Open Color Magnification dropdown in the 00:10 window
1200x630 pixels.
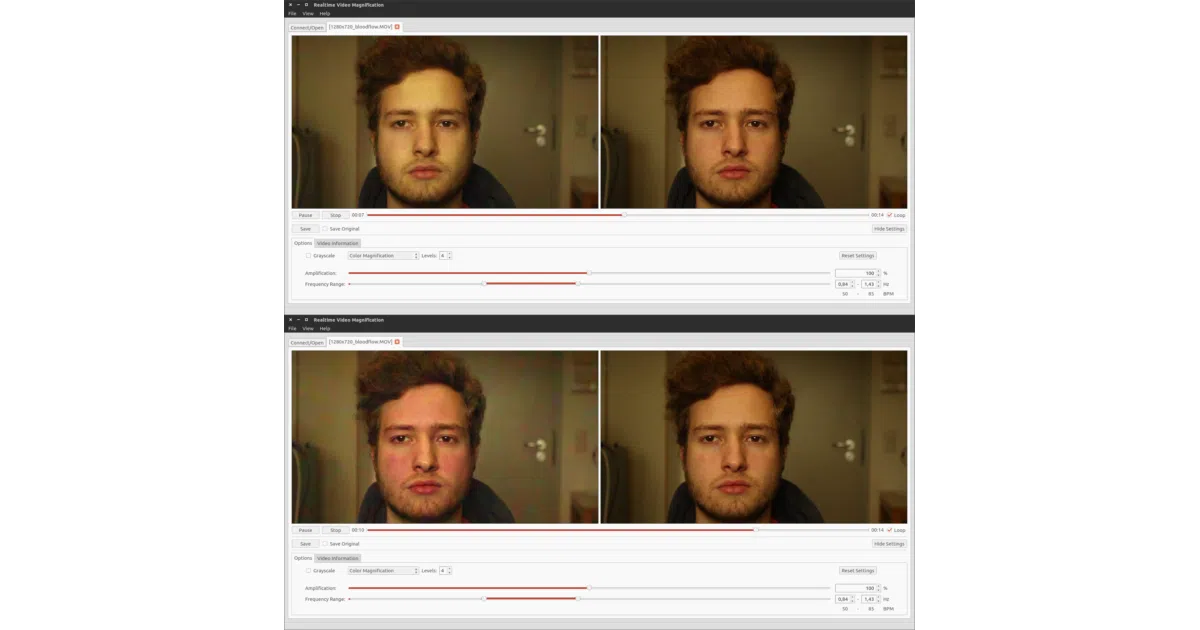tap(383, 571)
